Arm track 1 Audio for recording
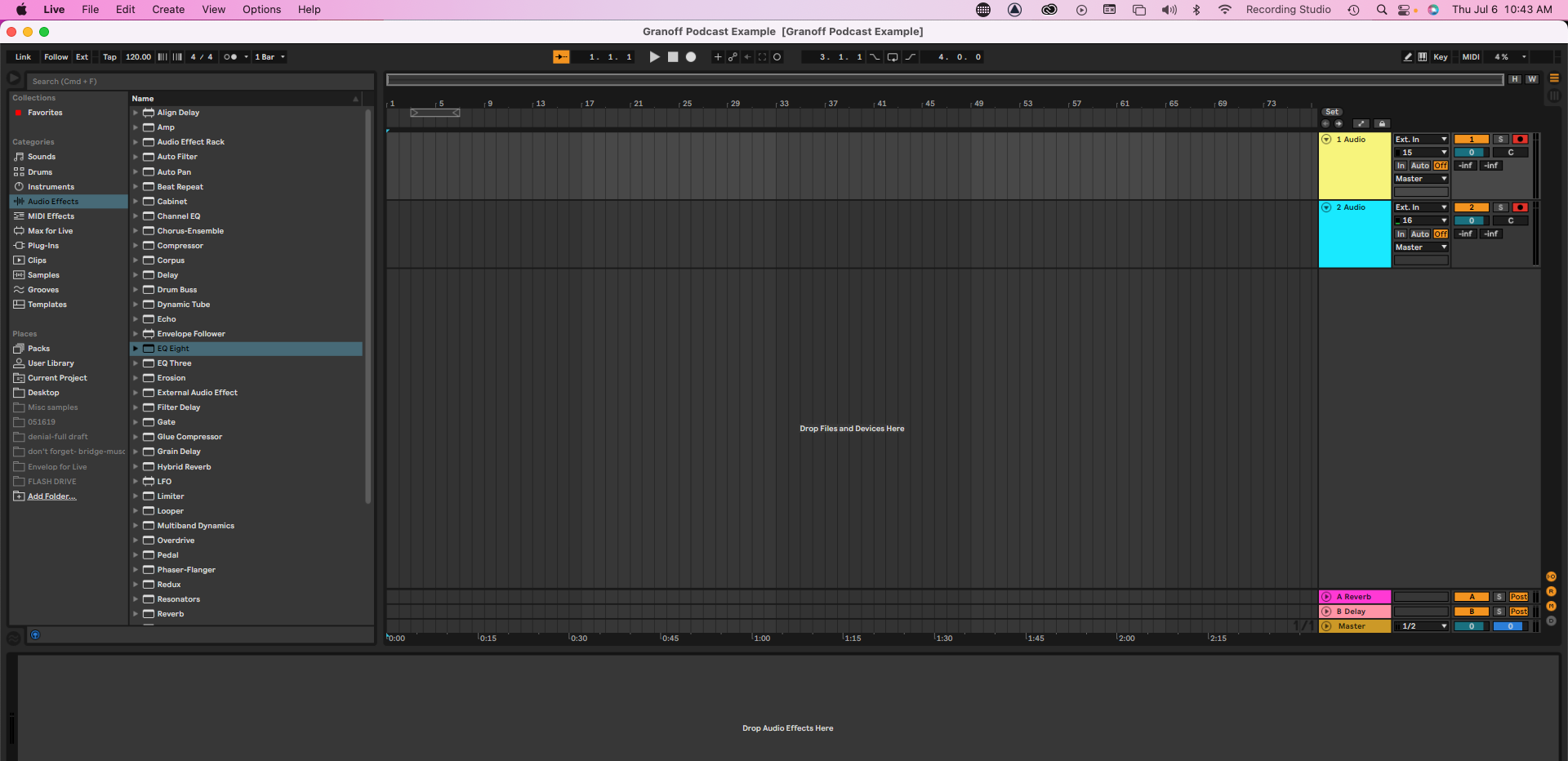1568x761 pixels. tap(1520, 140)
